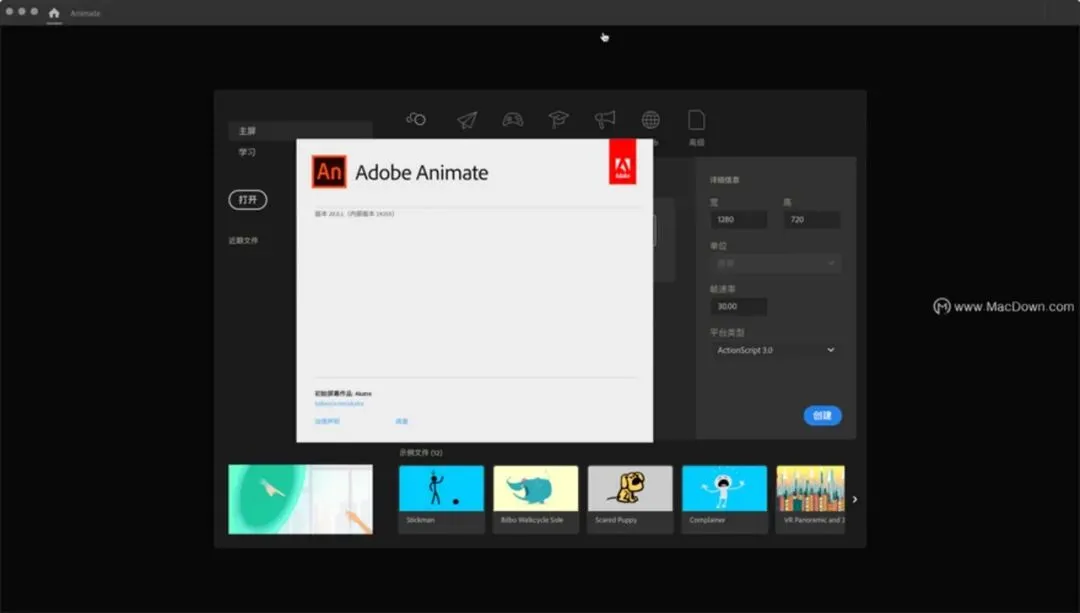1080x613 pixels.
Task: Open the green tutorial banner thumbnail
Action: pyautogui.click(x=300, y=499)
